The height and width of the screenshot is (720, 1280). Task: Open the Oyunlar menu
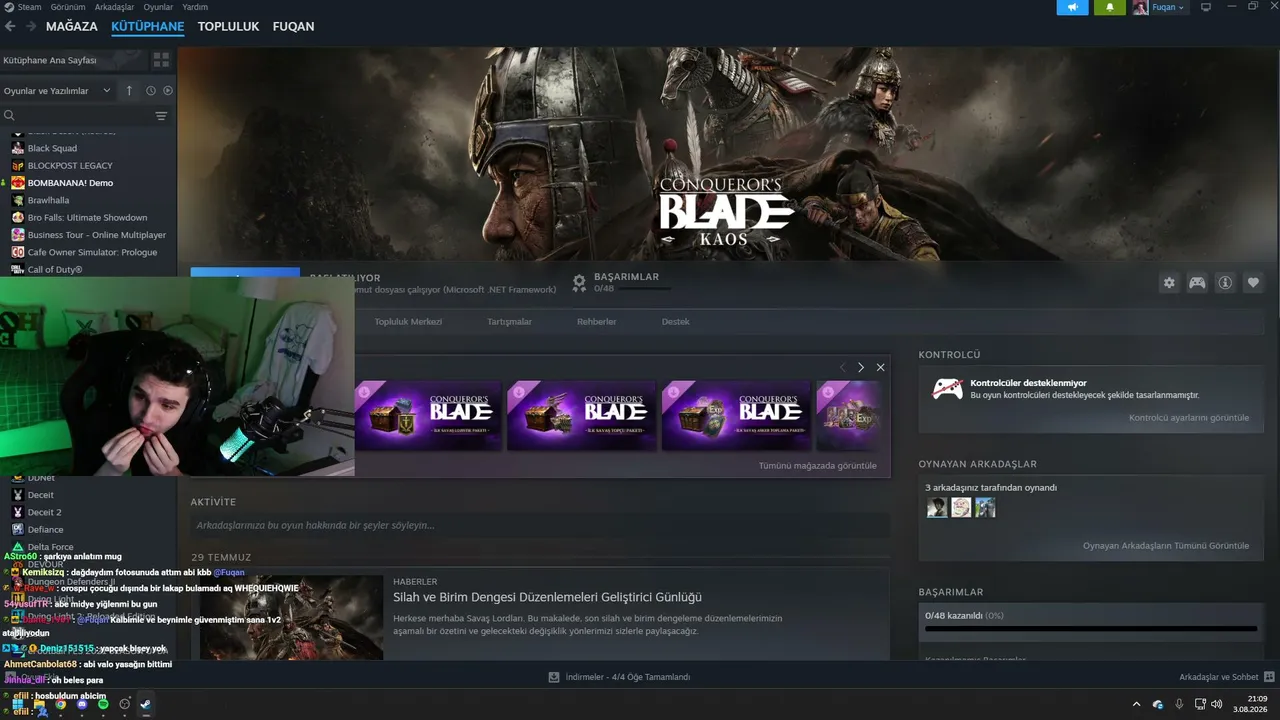[x=158, y=7]
